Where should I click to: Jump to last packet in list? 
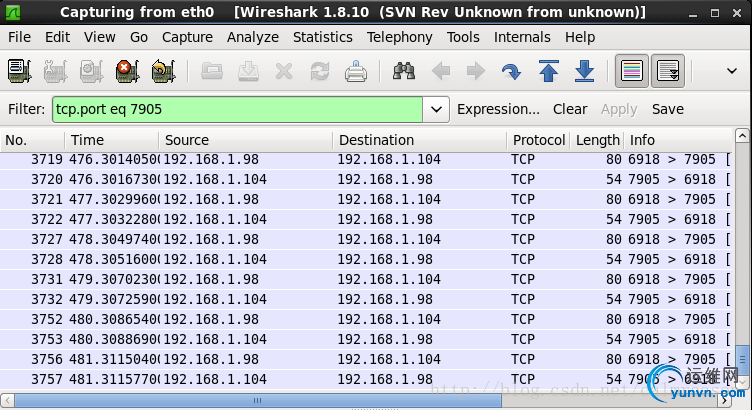point(584,72)
